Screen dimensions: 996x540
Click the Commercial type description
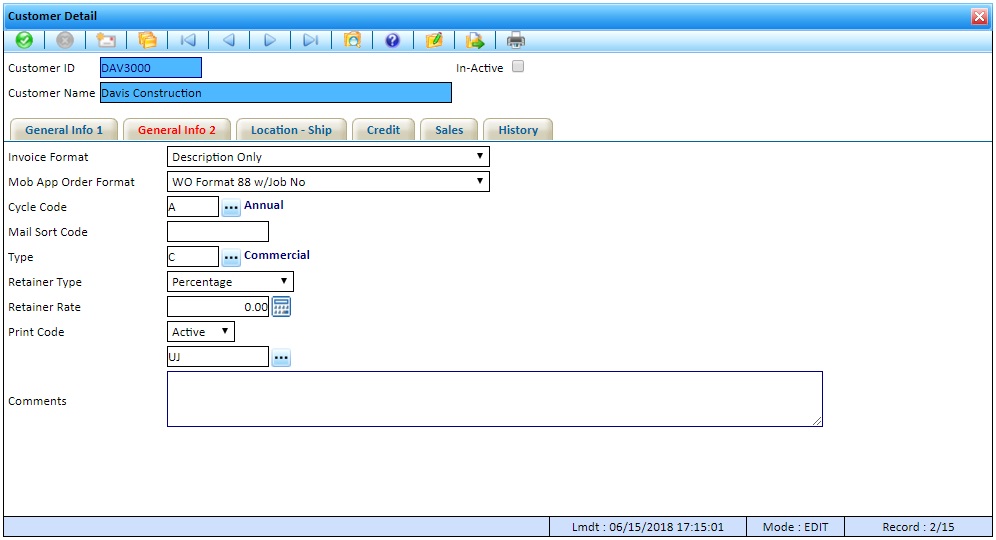tap(277, 255)
